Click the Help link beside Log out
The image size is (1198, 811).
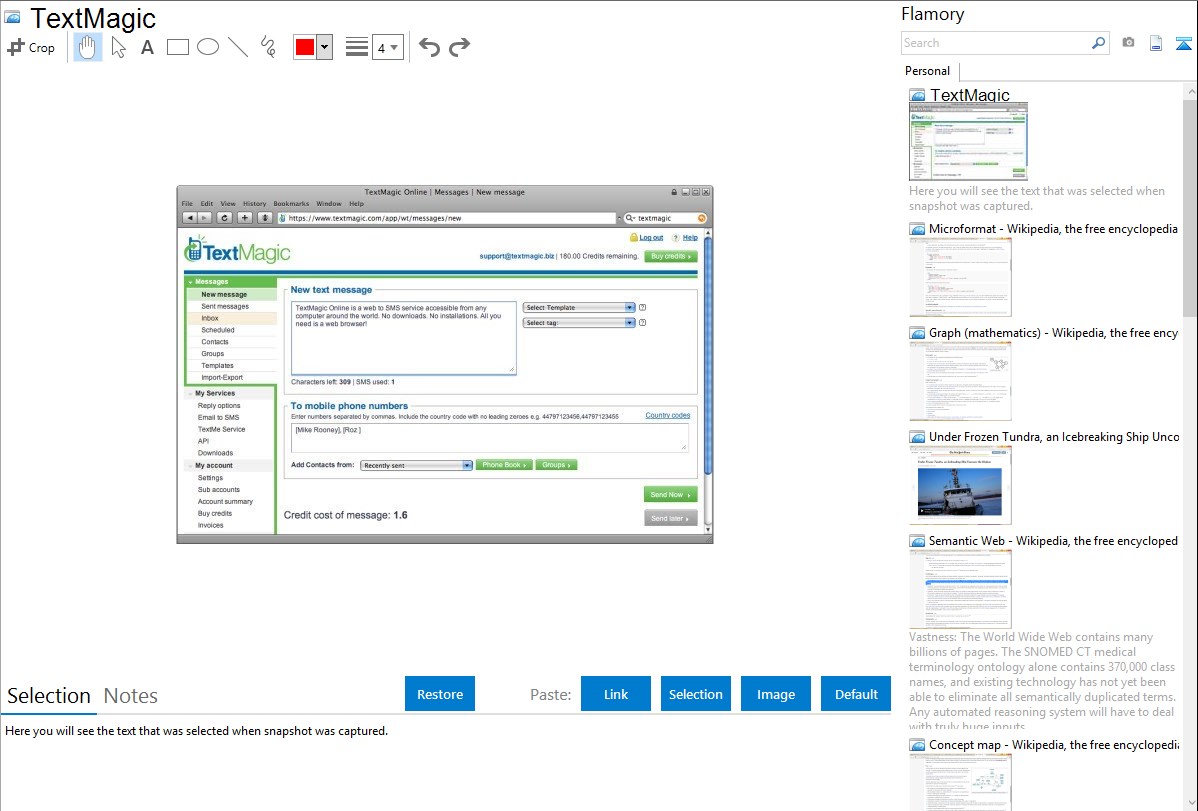point(690,238)
